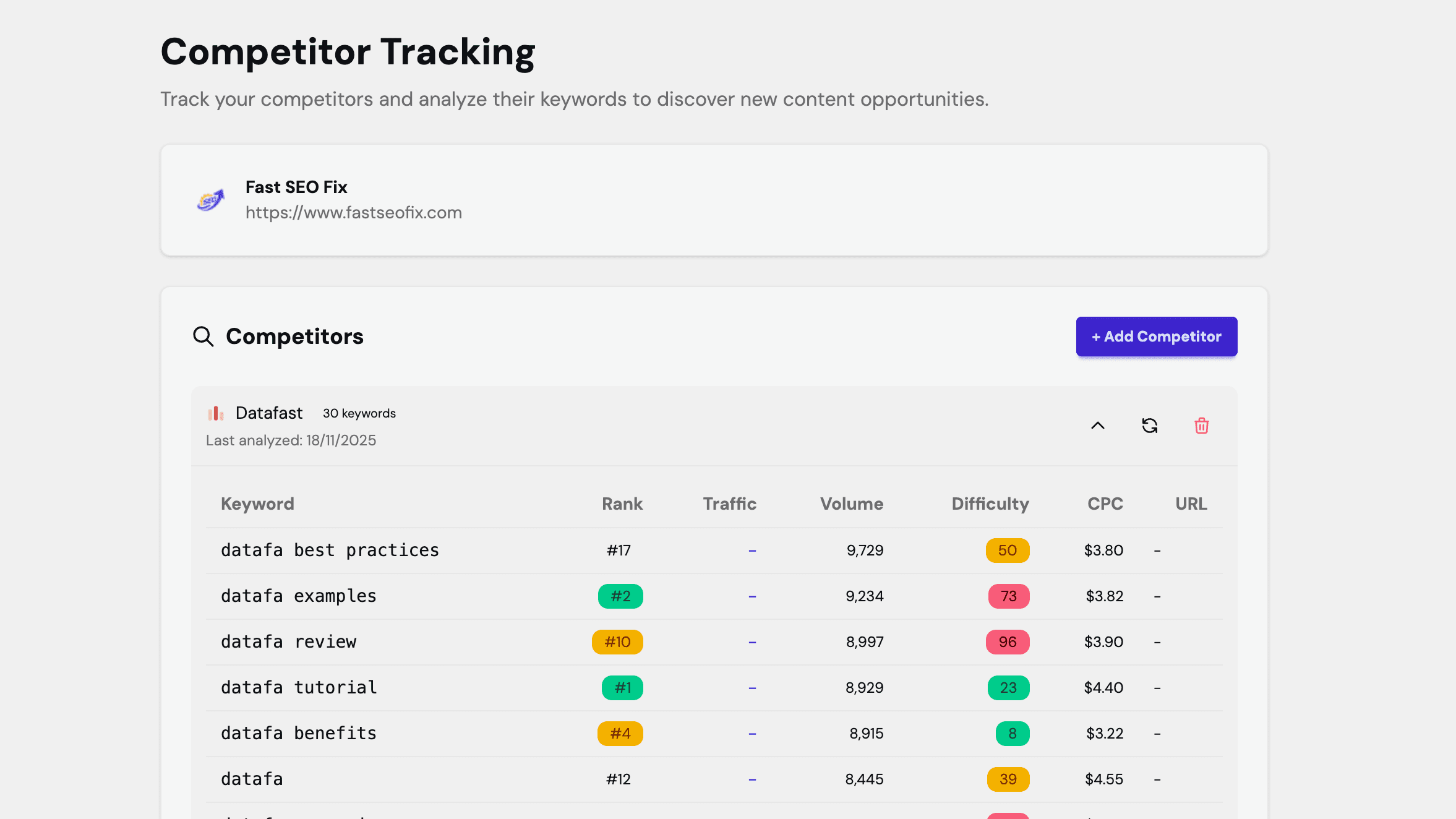
Task: Toggle the green difficulty badge showing 8
Action: point(1012,733)
